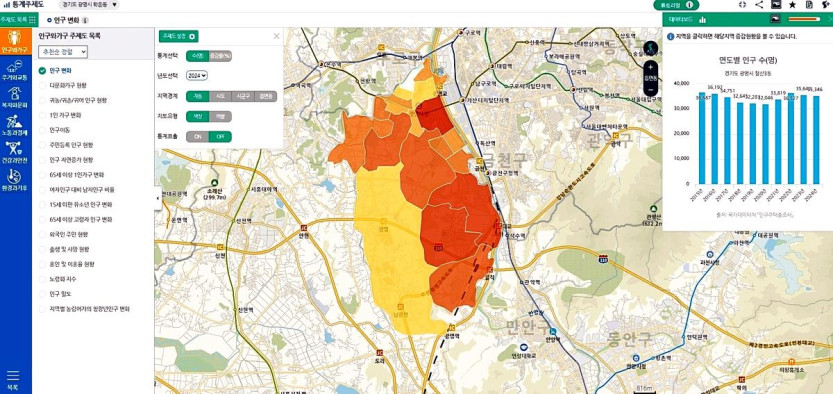Click the image icon on the 데이터보드 header
This screenshot has height=394, width=833.
pyautogui.click(x=775, y=19)
